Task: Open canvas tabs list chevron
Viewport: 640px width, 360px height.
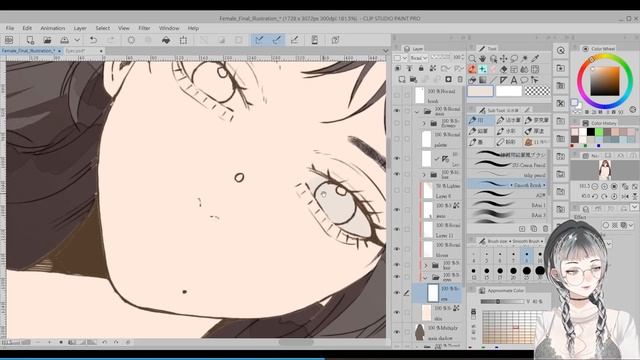Action: pos(385,51)
